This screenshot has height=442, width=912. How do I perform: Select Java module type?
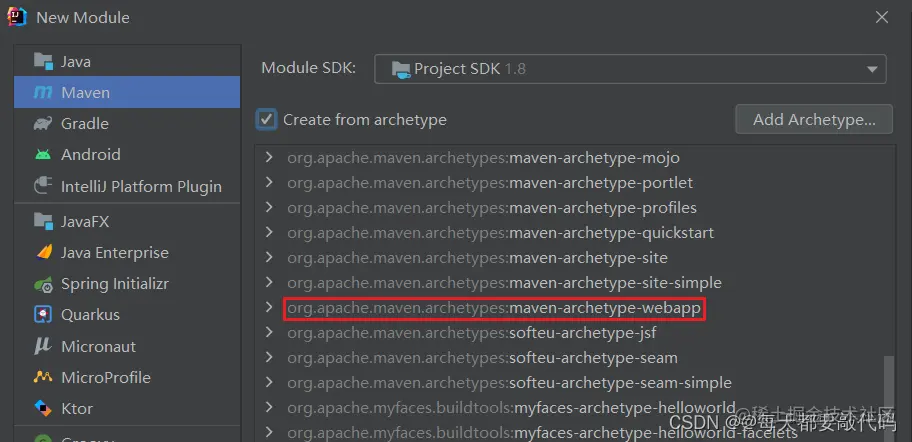click(127, 61)
